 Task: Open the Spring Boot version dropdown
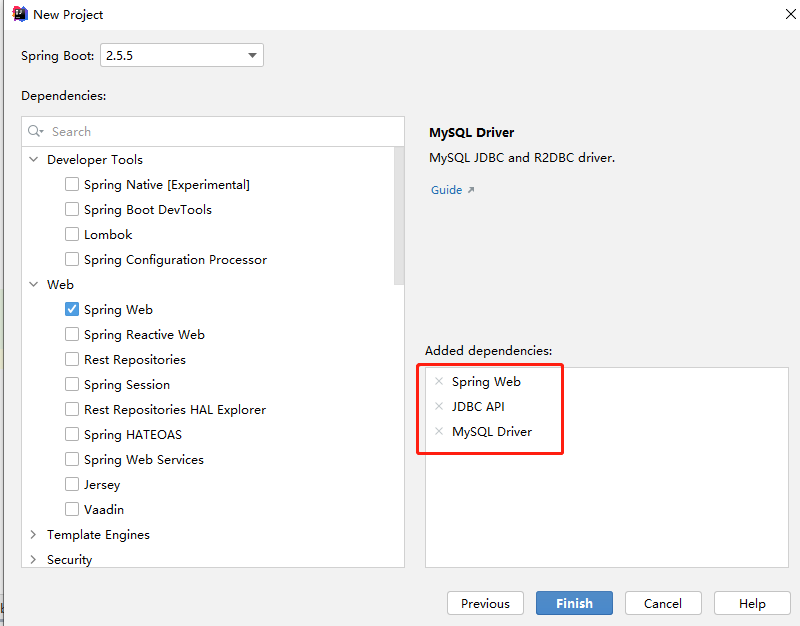pos(182,55)
